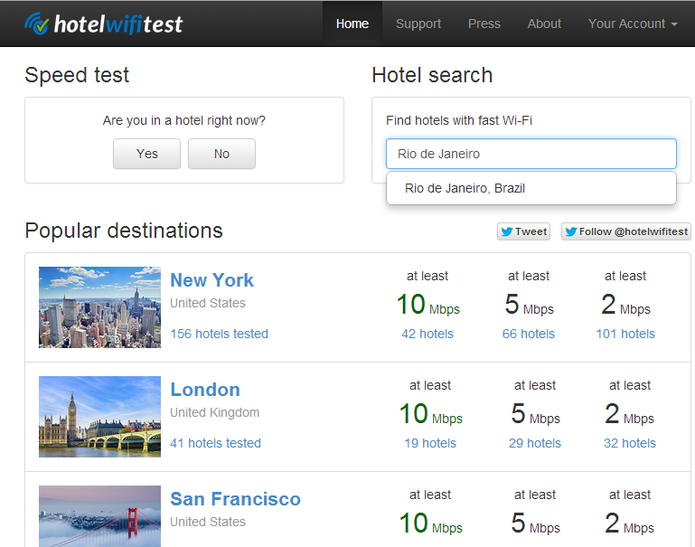Show the 29 hotels link for London
Image resolution: width=695 pixels, height=547 pixels.
pyautogui.click(x=535, y=443)
